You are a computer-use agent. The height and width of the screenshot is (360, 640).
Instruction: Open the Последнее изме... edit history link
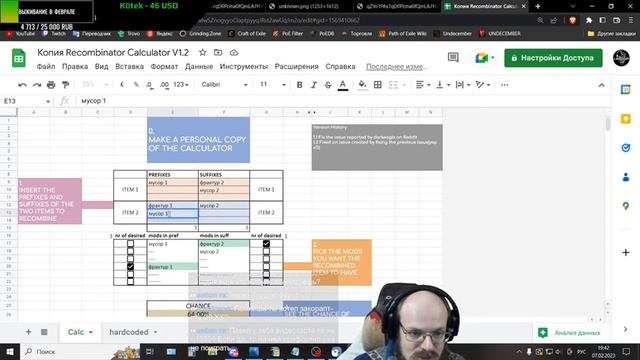397,67
